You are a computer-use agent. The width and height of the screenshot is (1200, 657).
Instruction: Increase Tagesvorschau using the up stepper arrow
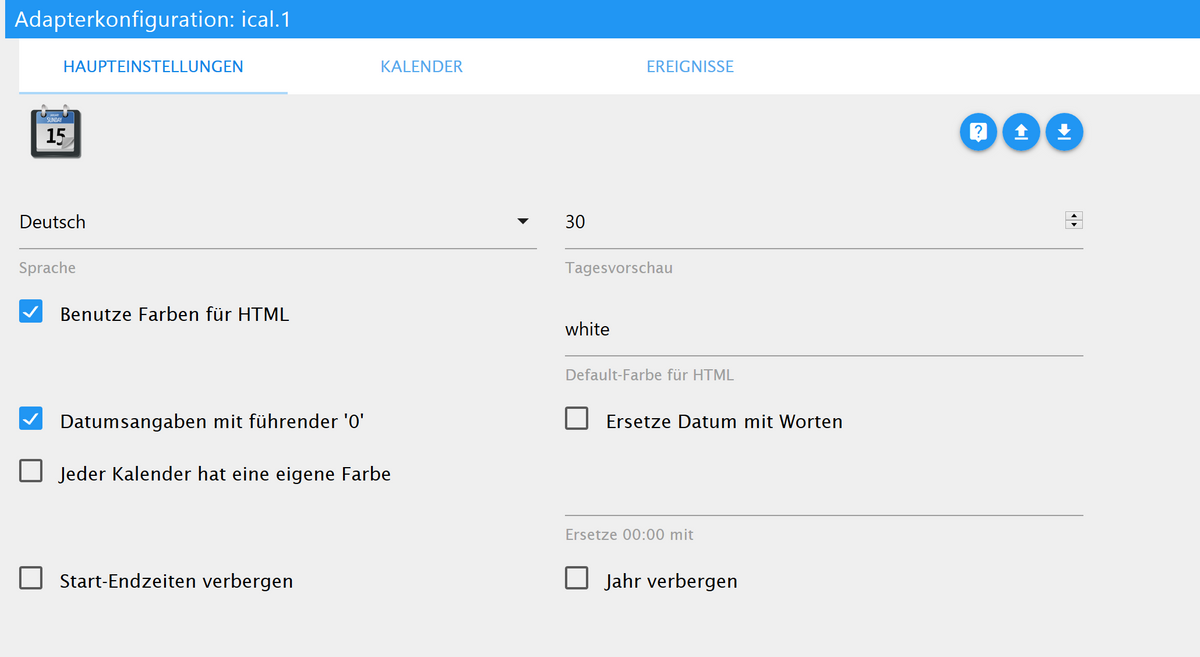tap(1074, 216)
